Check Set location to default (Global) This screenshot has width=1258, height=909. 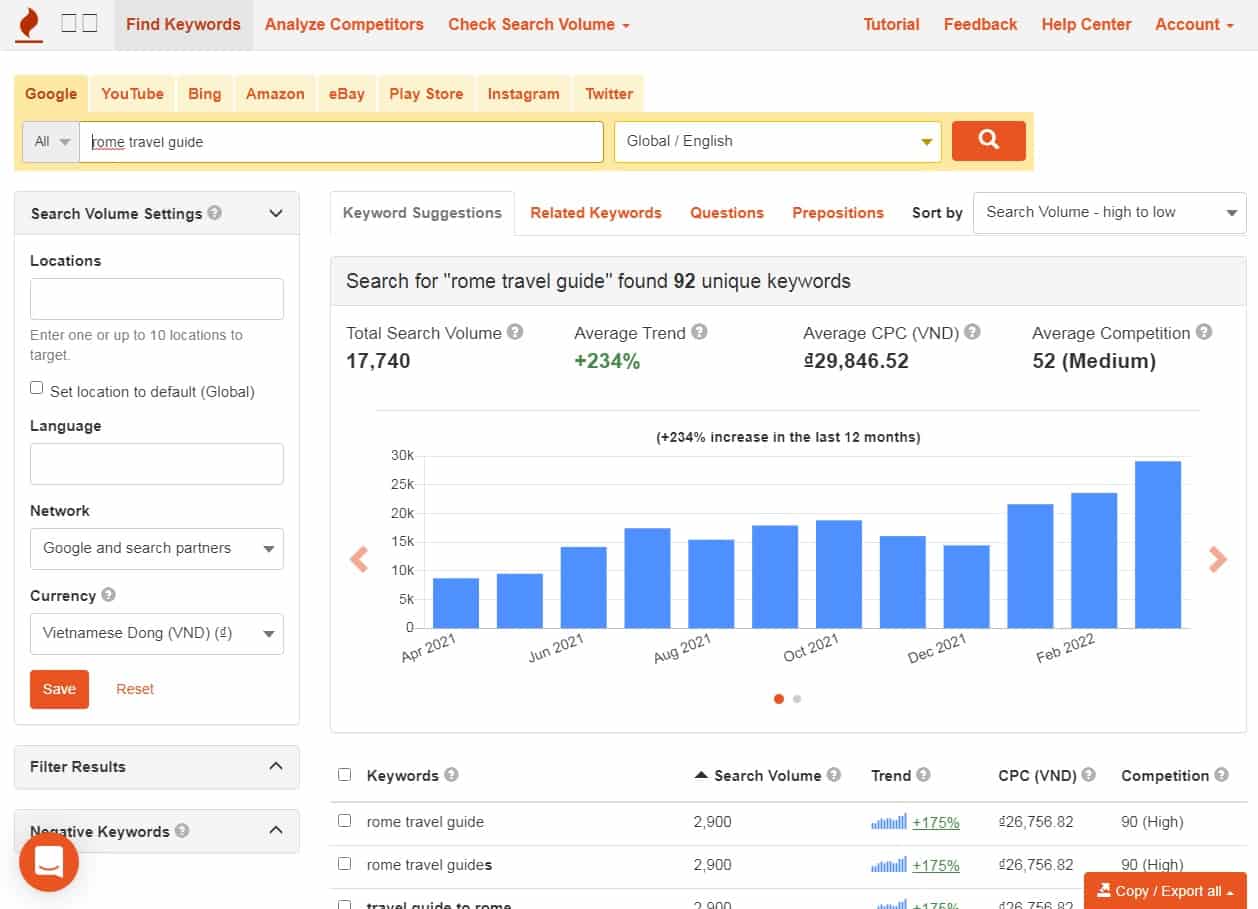click(37, 388)
